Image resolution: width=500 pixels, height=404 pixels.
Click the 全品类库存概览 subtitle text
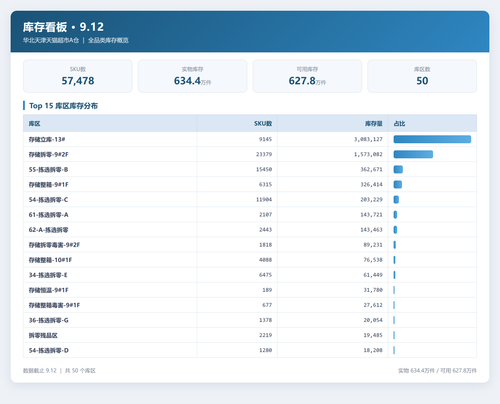pos(108,40)
